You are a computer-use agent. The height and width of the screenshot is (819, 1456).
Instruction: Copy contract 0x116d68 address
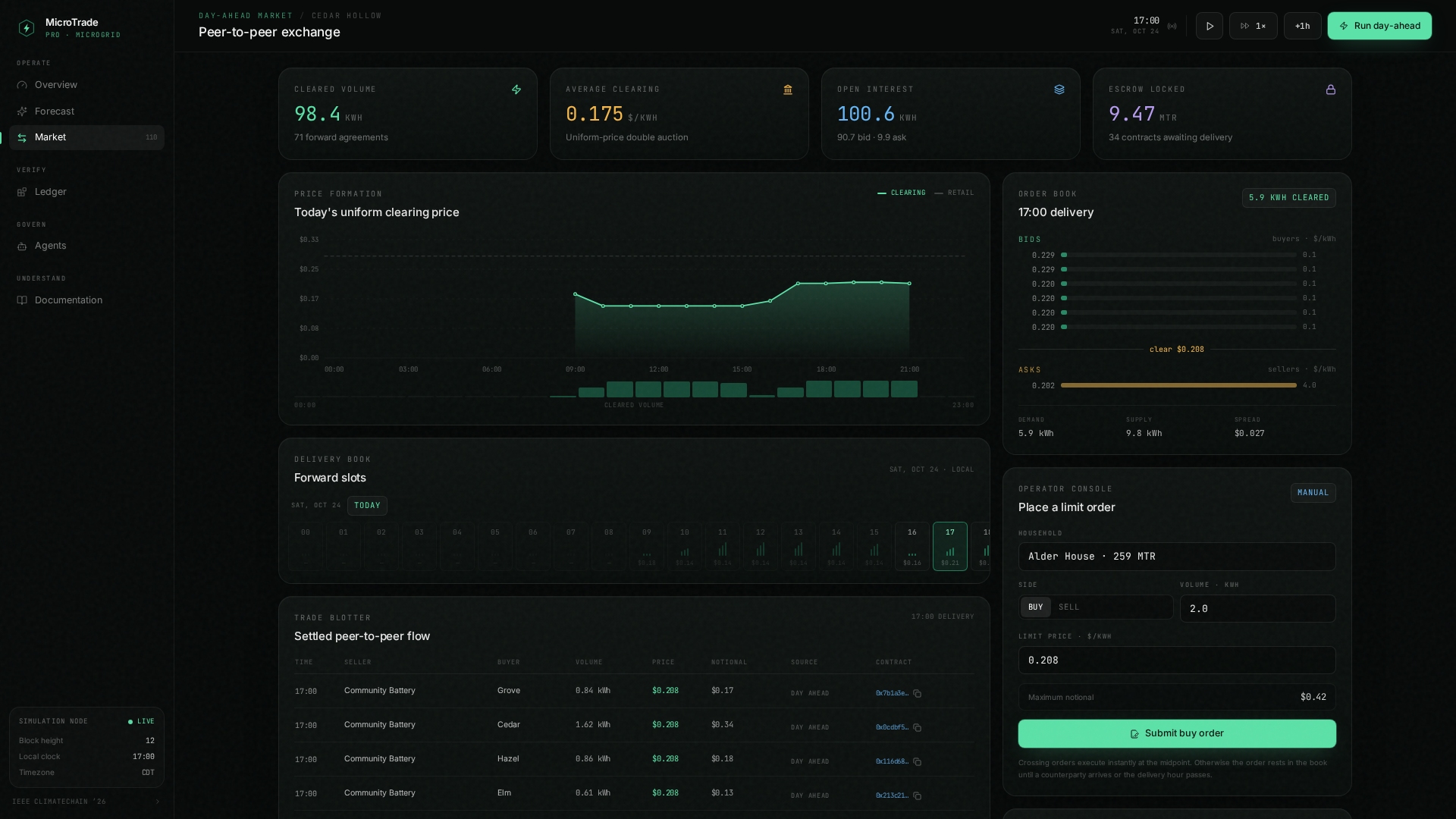click(x=918, y=762)
